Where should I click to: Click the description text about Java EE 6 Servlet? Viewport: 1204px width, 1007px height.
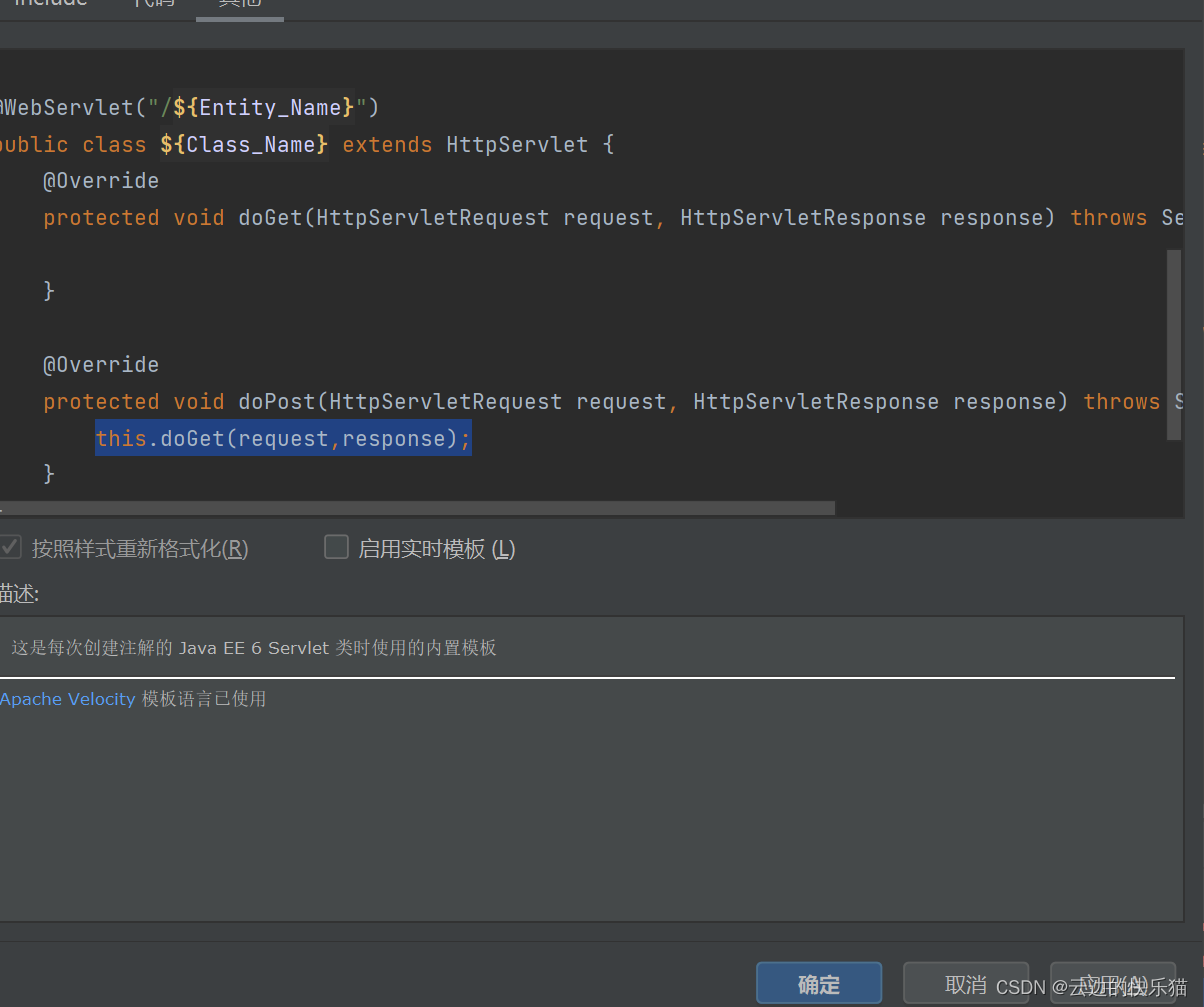pos(254,648)
